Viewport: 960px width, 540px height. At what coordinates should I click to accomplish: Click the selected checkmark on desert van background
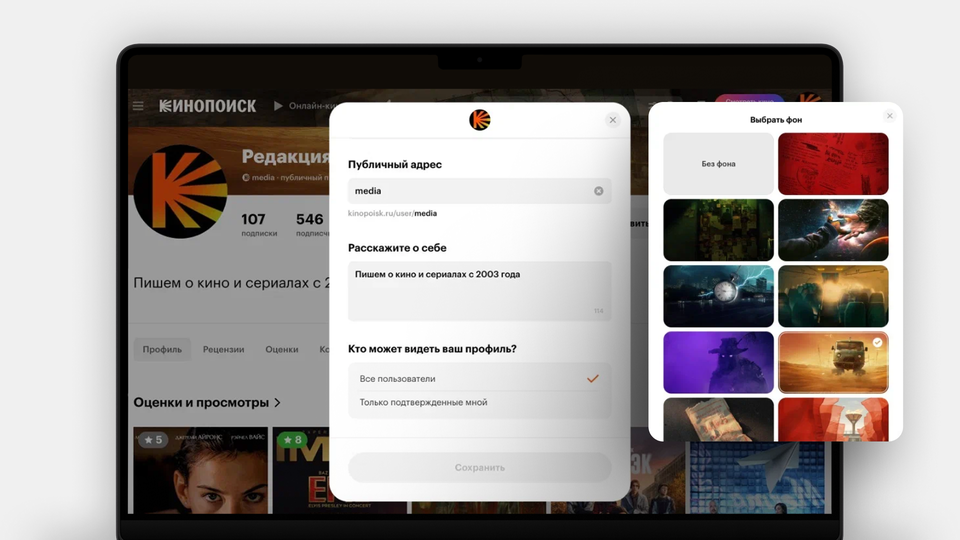[x=877, y=343]
